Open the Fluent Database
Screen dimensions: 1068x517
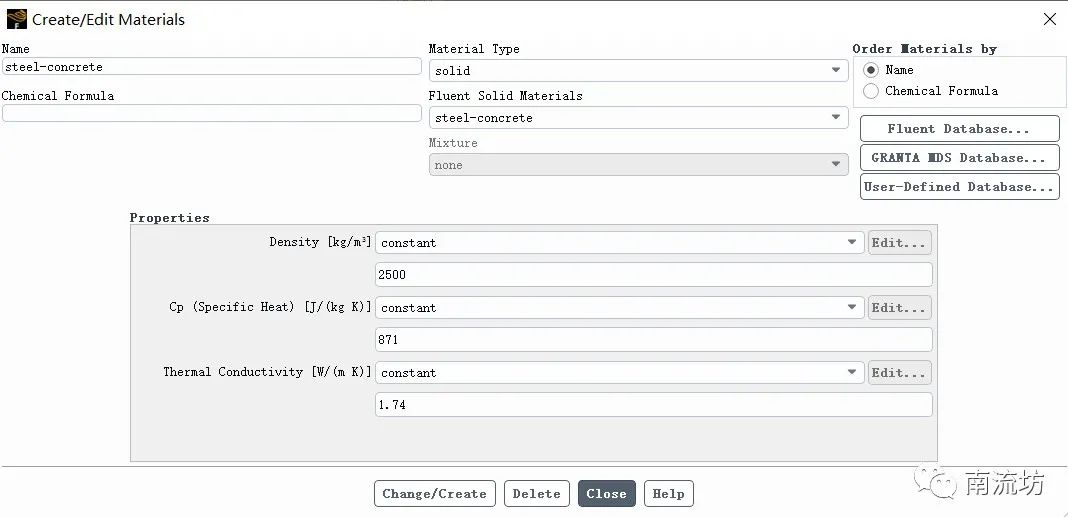tap(960, 129)
